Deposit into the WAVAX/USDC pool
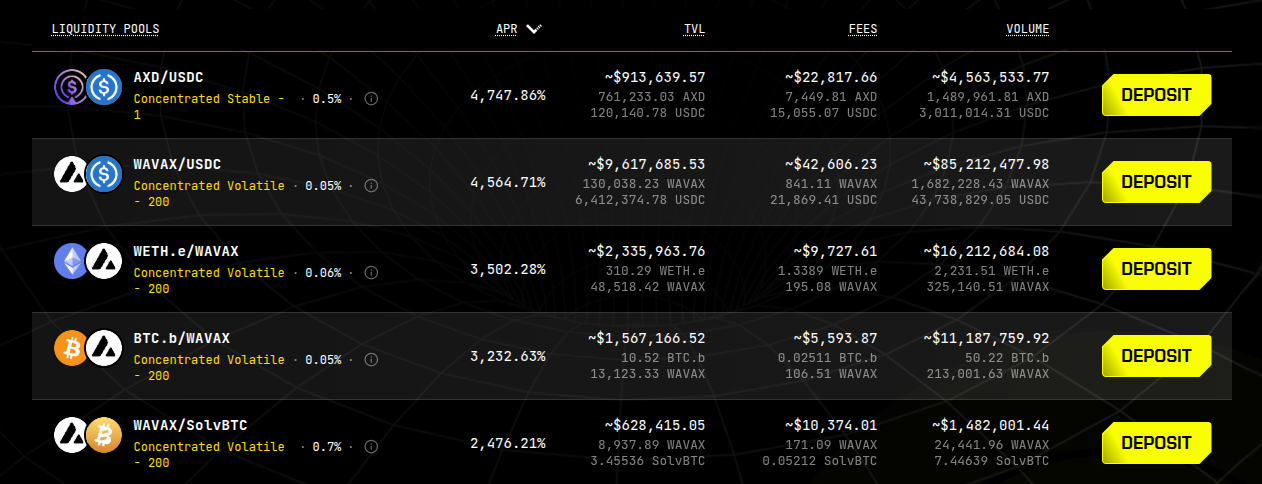The image size is (1262, 484). click(x=1156, y=183)
